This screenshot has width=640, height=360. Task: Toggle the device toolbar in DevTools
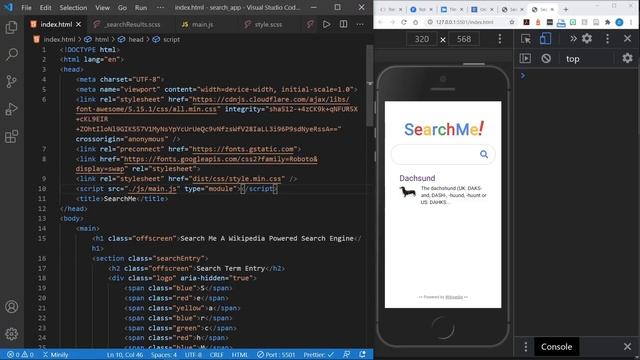tap(545, 39)
